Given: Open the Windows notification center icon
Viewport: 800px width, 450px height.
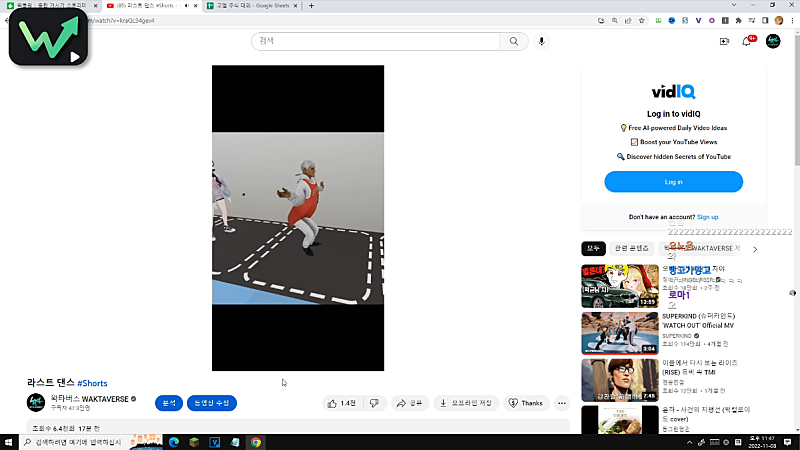Looking at the screenshot, I should 788,442.
